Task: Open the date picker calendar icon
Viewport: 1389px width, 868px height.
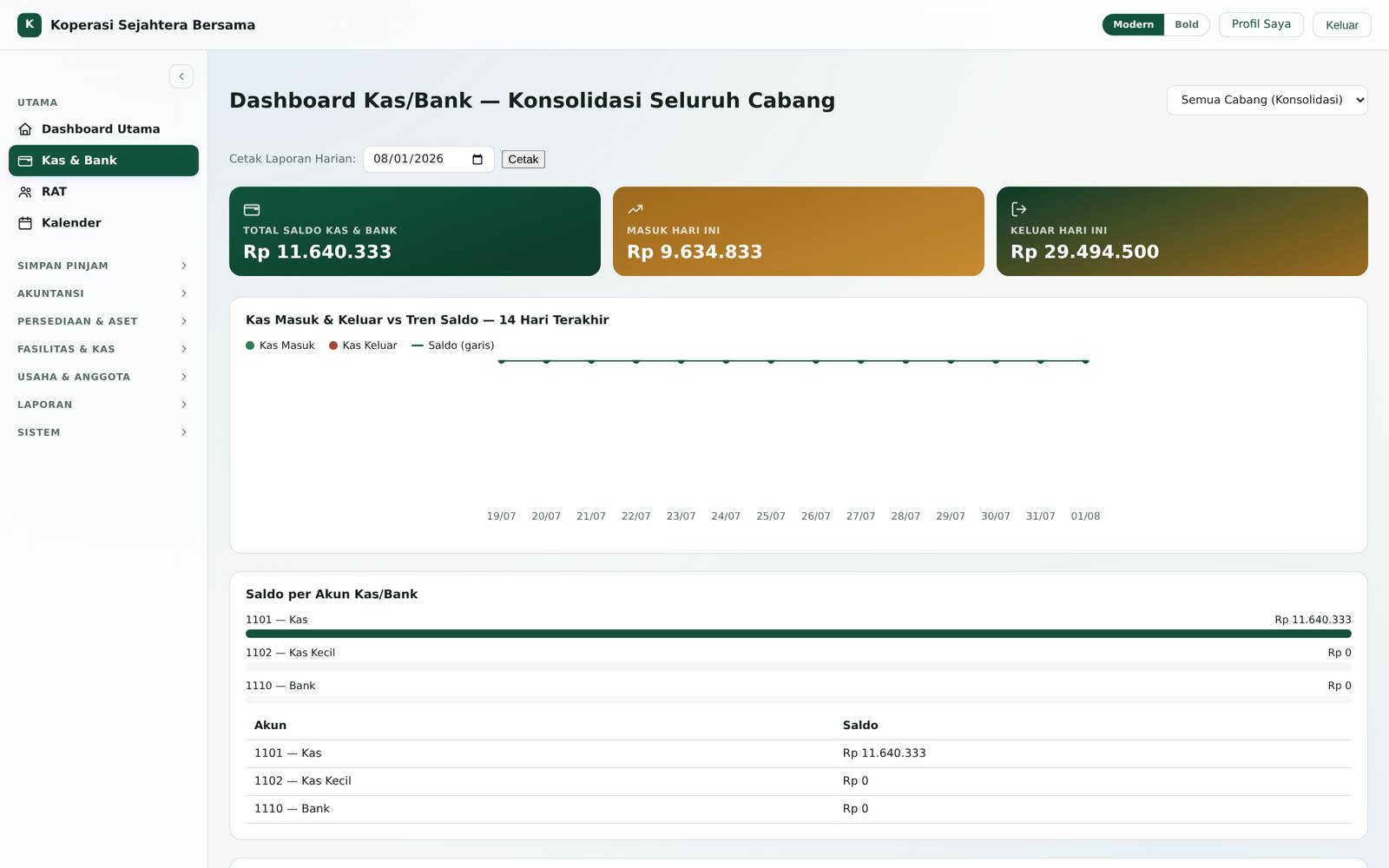Action: coord(477,159)
